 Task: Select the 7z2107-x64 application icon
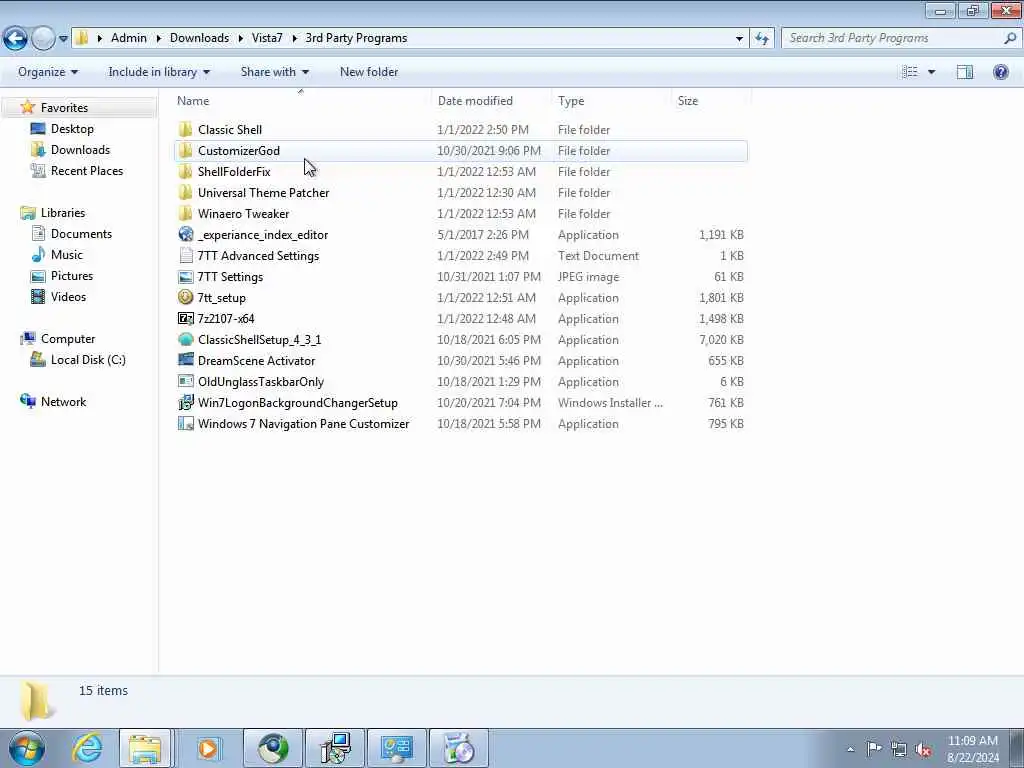(x=185, y=318)
